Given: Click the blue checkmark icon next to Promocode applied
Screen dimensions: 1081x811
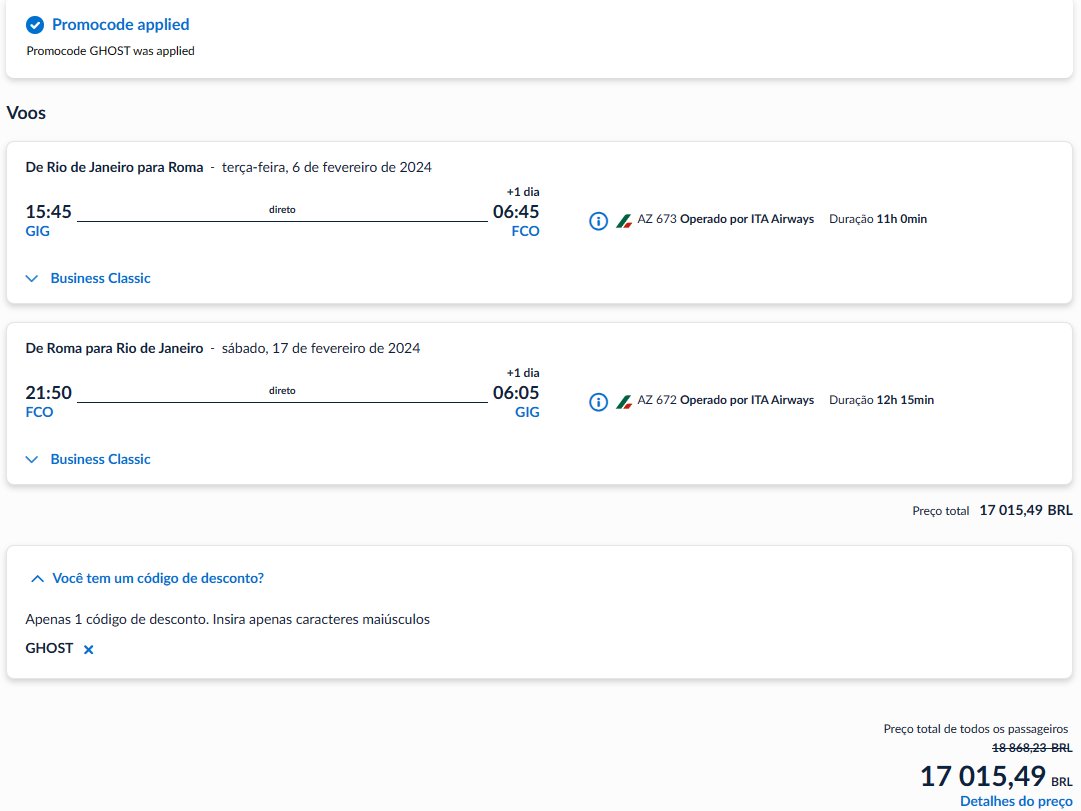Looking at the screenshot, I should (x=34, y=26).
